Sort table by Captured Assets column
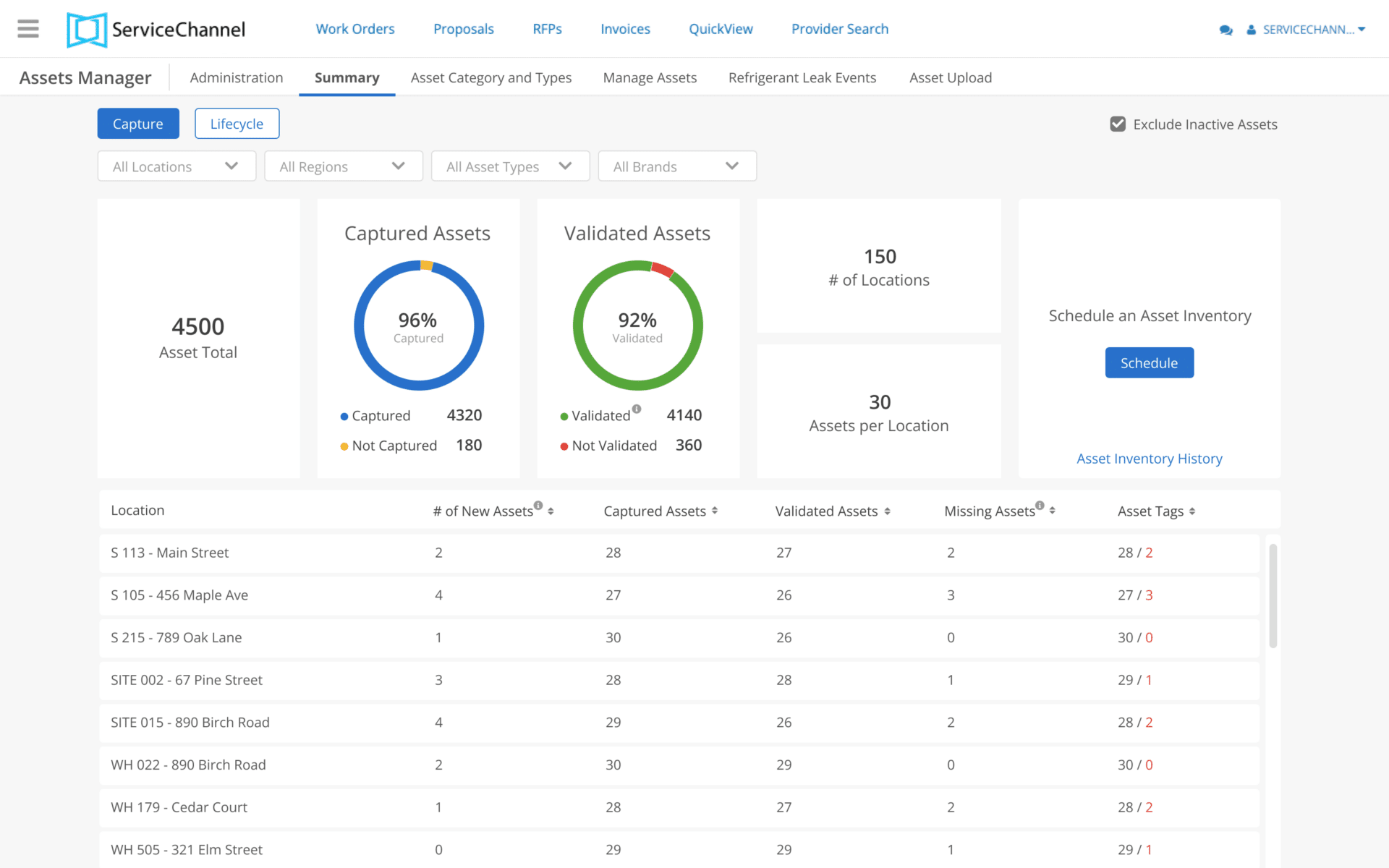Image resolution: width=1389 pixels, height=868 pixels. pyautogui.click(x=715, y=511)
